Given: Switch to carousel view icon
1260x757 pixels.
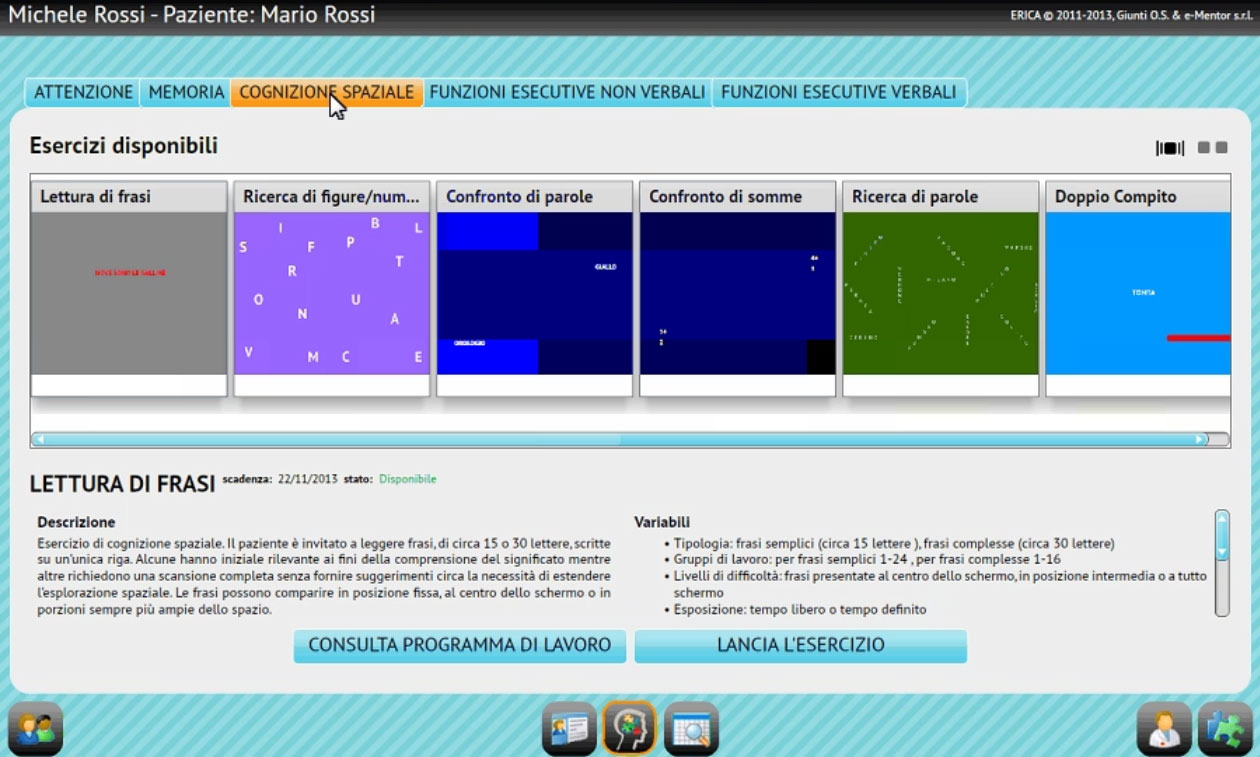Looking at the screenshot, I should click(x=1169, y=148).
